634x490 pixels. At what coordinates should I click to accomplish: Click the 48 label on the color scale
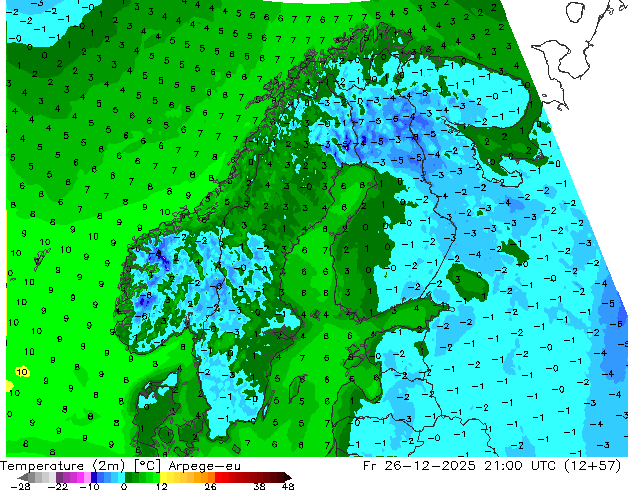(x=288, y=486)
